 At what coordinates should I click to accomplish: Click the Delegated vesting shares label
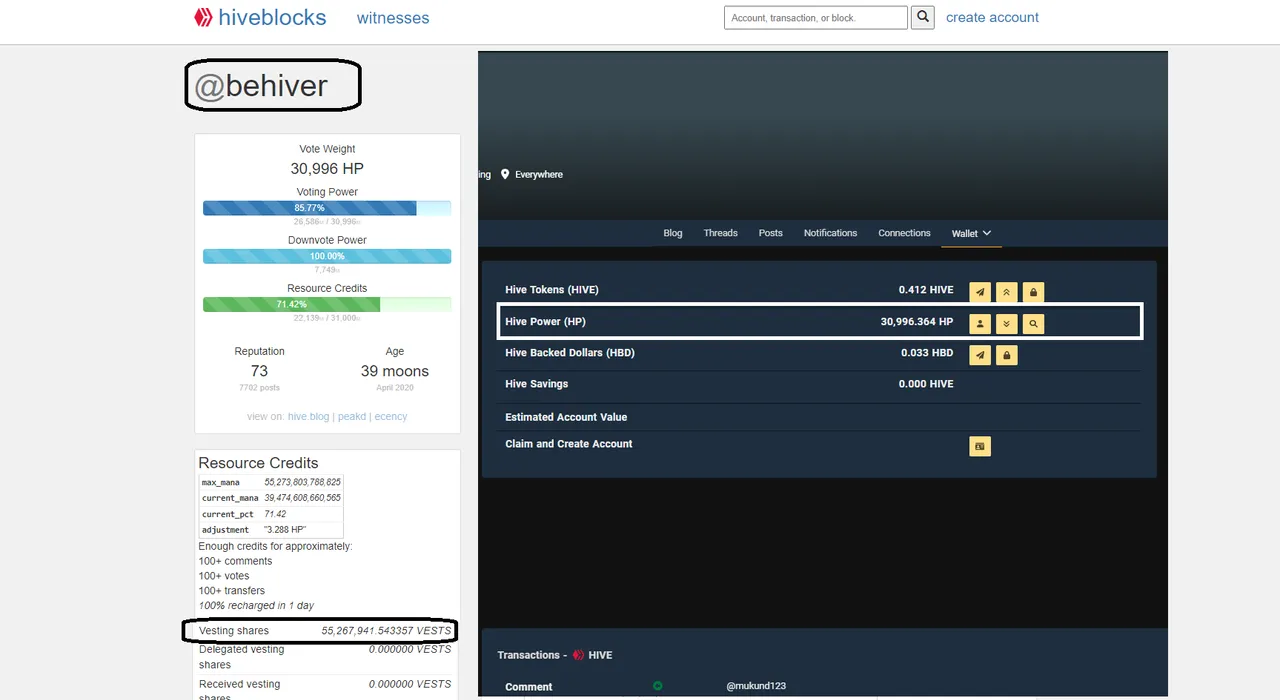pos(241,657)
